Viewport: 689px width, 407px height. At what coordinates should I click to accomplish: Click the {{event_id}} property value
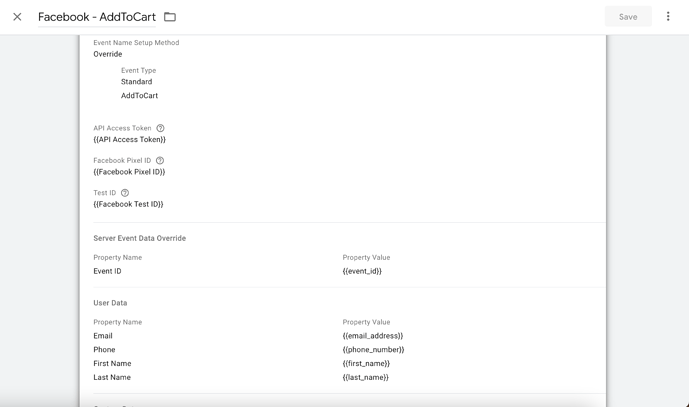click(362, 271)
